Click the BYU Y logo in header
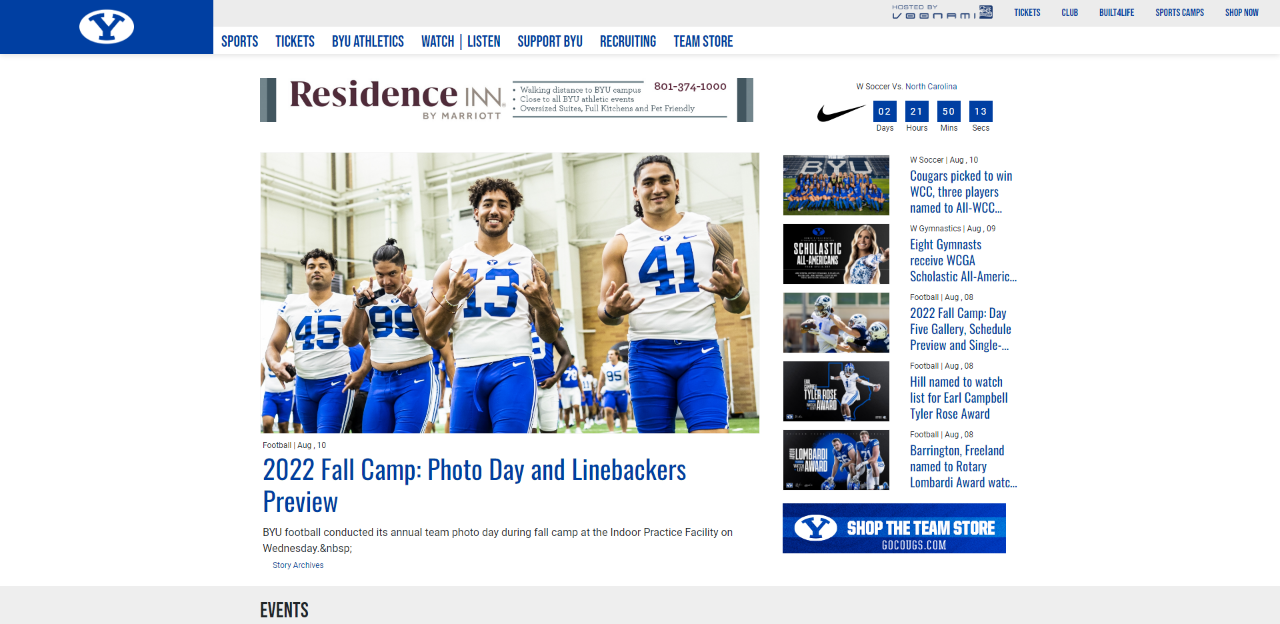 (106, 27)
